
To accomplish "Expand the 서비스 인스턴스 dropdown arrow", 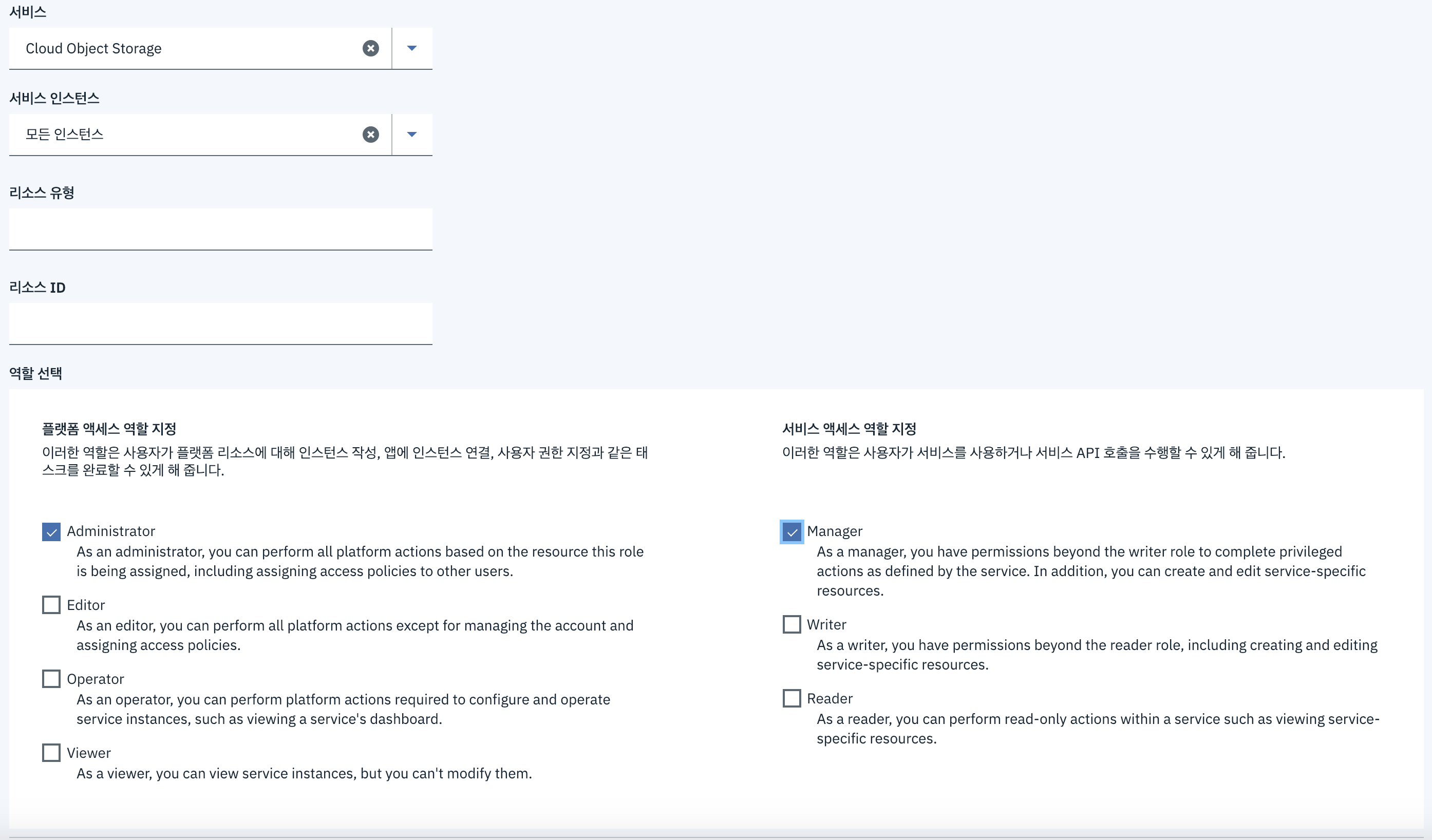I will click(412, 135).
